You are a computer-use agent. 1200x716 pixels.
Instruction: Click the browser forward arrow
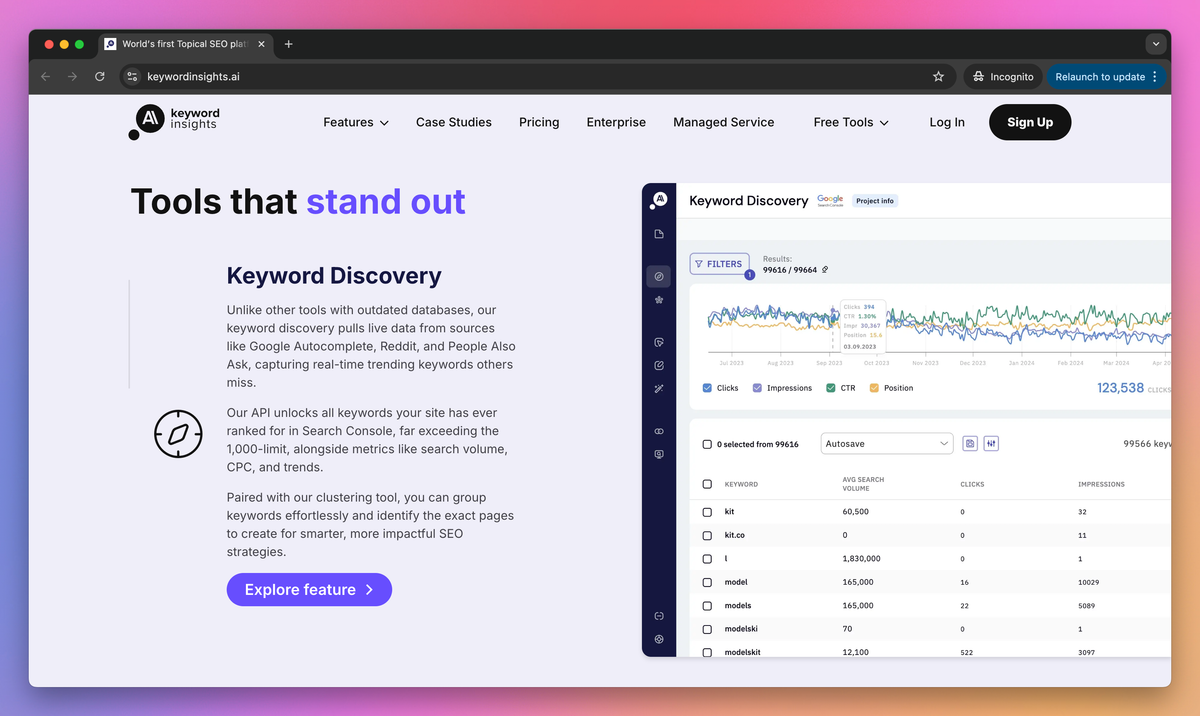[72, 76]
